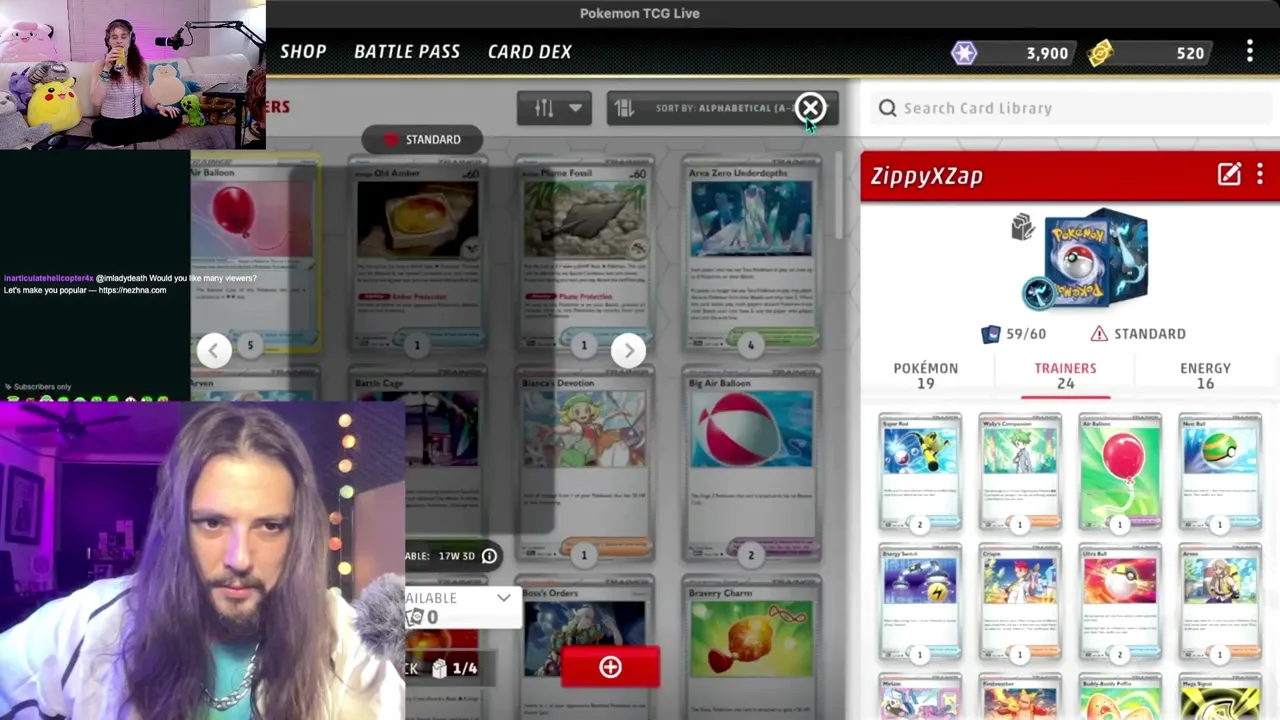
Task: Select the Bianca's Devotion card
Action: tap(584, 464)
